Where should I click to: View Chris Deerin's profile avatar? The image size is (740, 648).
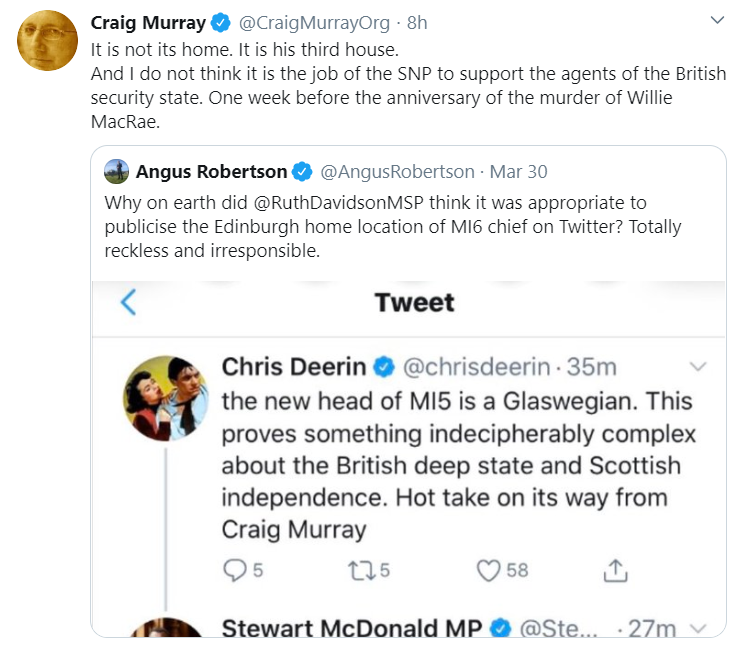click(166, 398)
